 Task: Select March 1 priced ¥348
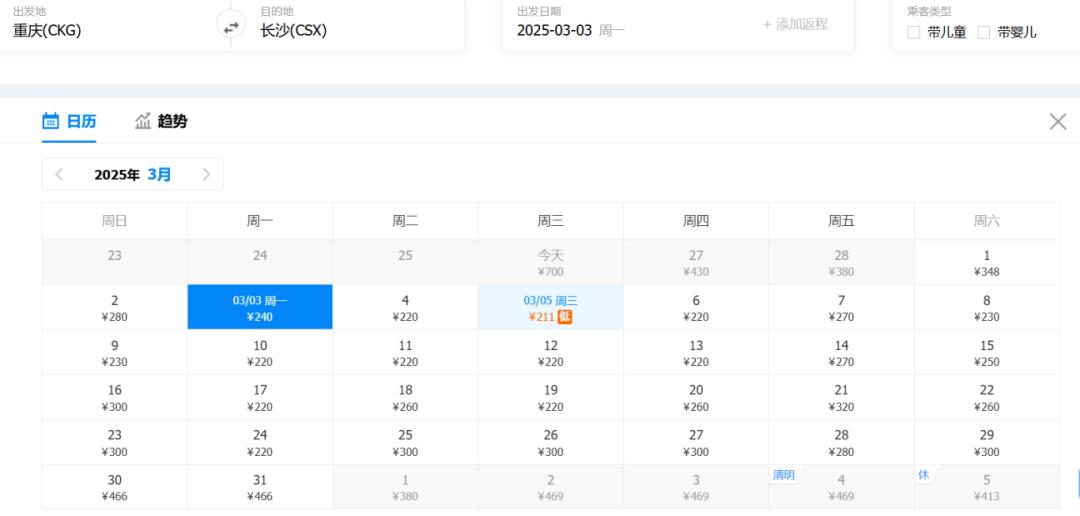point(987,262)
